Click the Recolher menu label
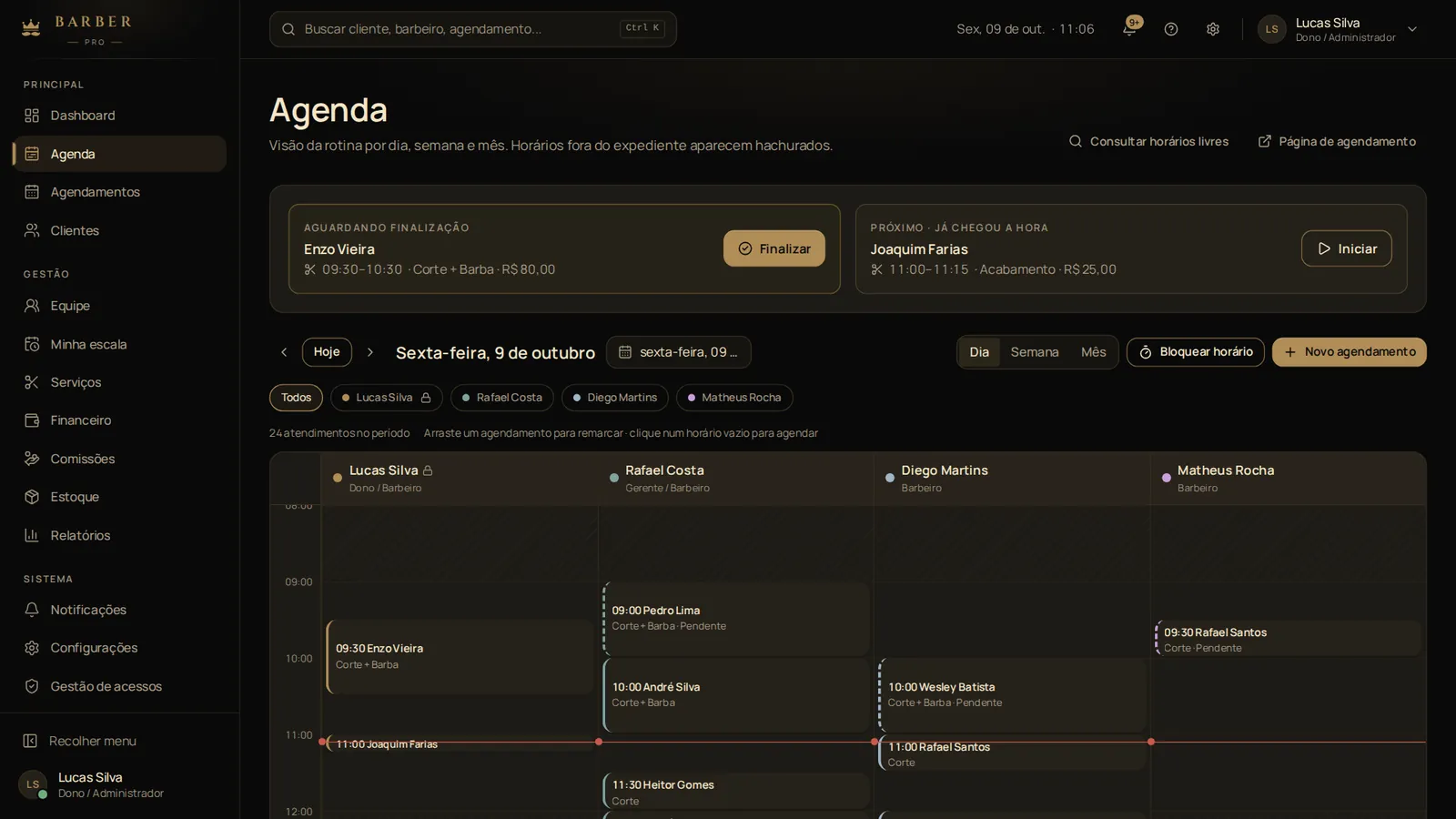 tap(93, 741)
